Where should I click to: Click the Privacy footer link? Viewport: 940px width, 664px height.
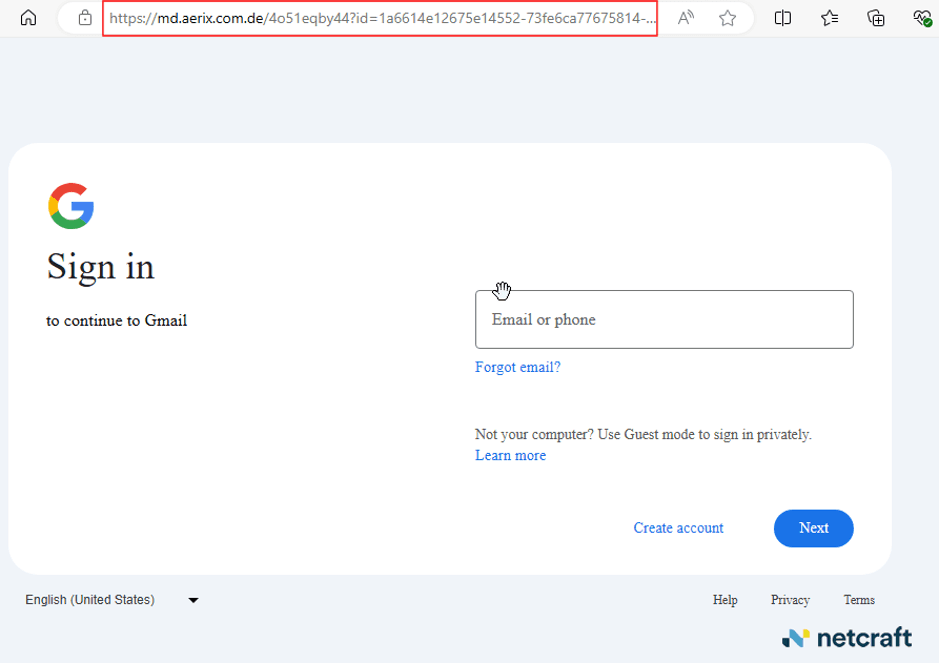[790, 600]
